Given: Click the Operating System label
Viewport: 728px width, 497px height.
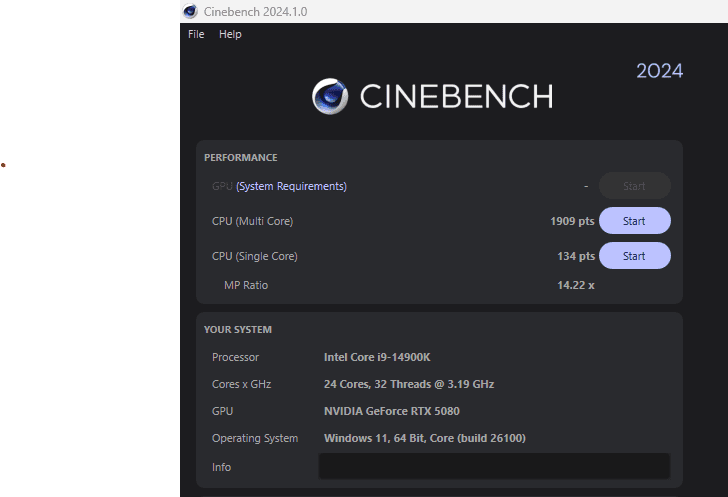Looking at the screenshot, I should pyautogui.click(x=255, y=438).
